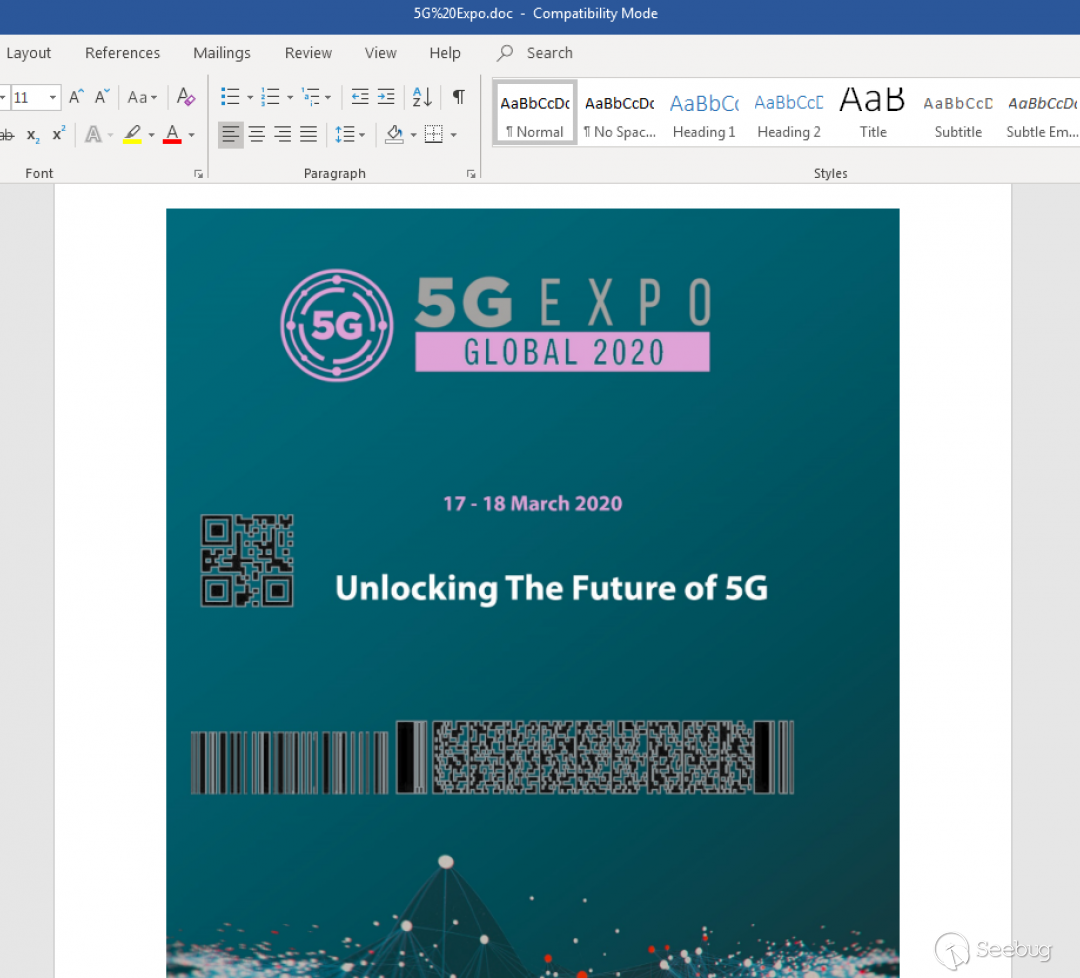This screenshot has height=978, width=1080.
Task: Apply bulleted list formatting
Action: [x=230, y=97]
